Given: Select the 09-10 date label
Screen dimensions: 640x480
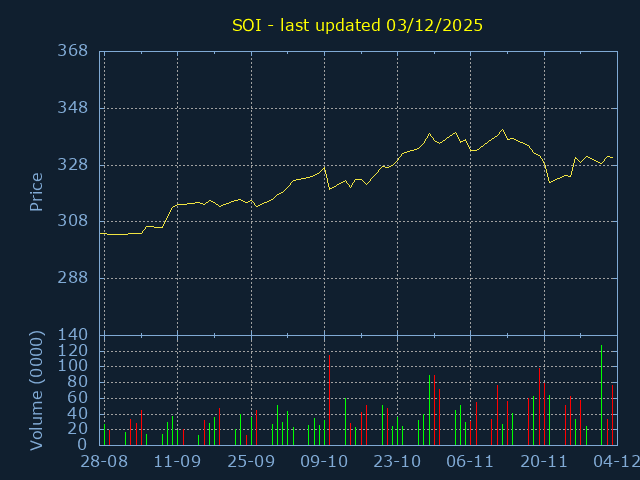Looking at the screenshot, I should tap(324, 462).
